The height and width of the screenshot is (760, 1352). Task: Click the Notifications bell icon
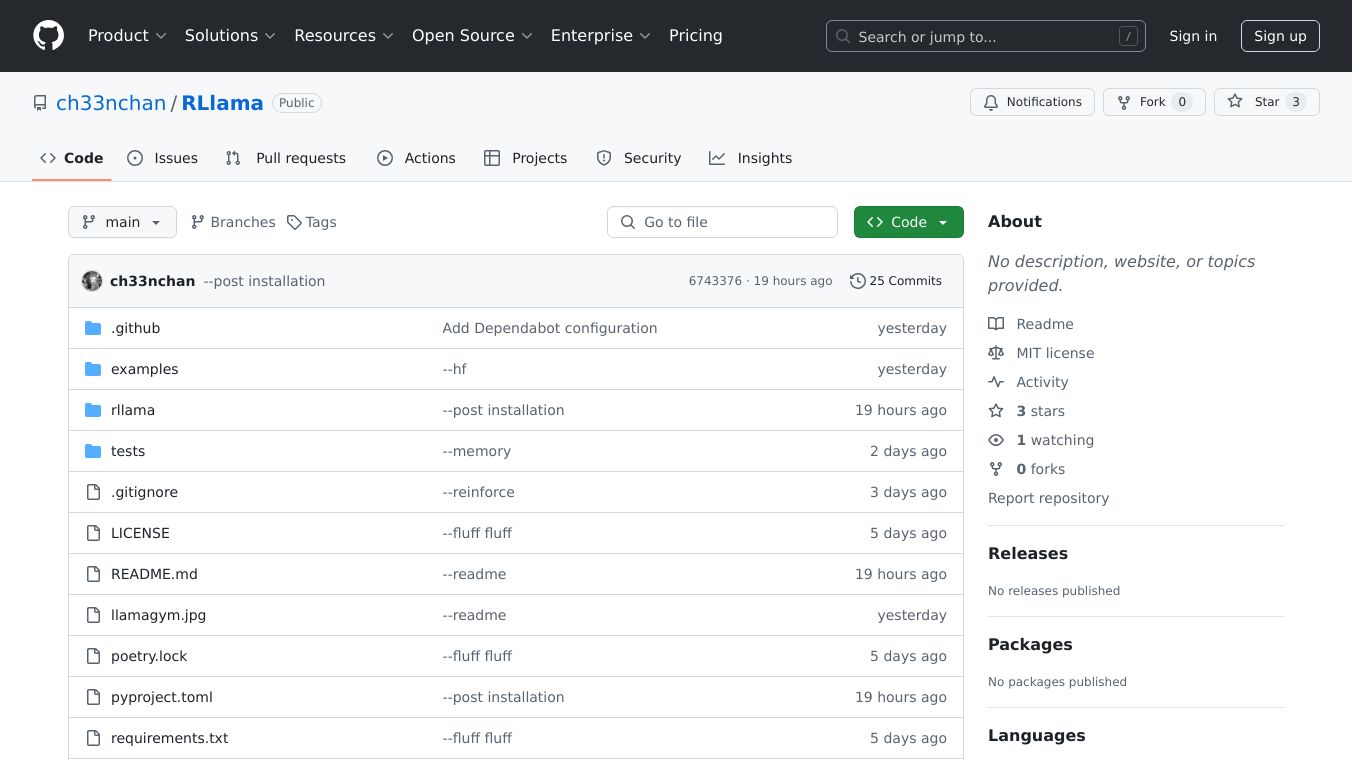click(991, 102)
